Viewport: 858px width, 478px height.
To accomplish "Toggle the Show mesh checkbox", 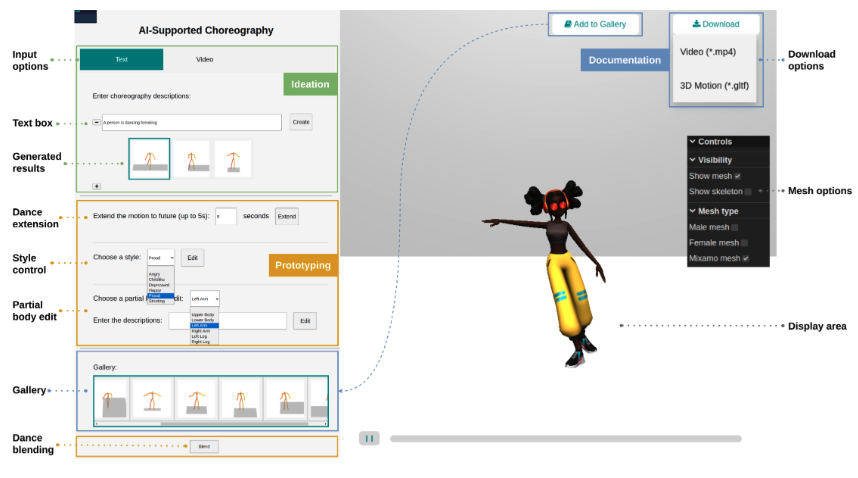I will tap(737, 176).
